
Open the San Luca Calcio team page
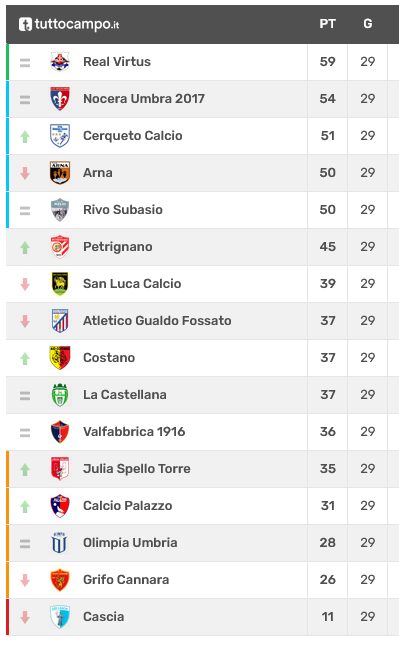(x=132, y=283)
